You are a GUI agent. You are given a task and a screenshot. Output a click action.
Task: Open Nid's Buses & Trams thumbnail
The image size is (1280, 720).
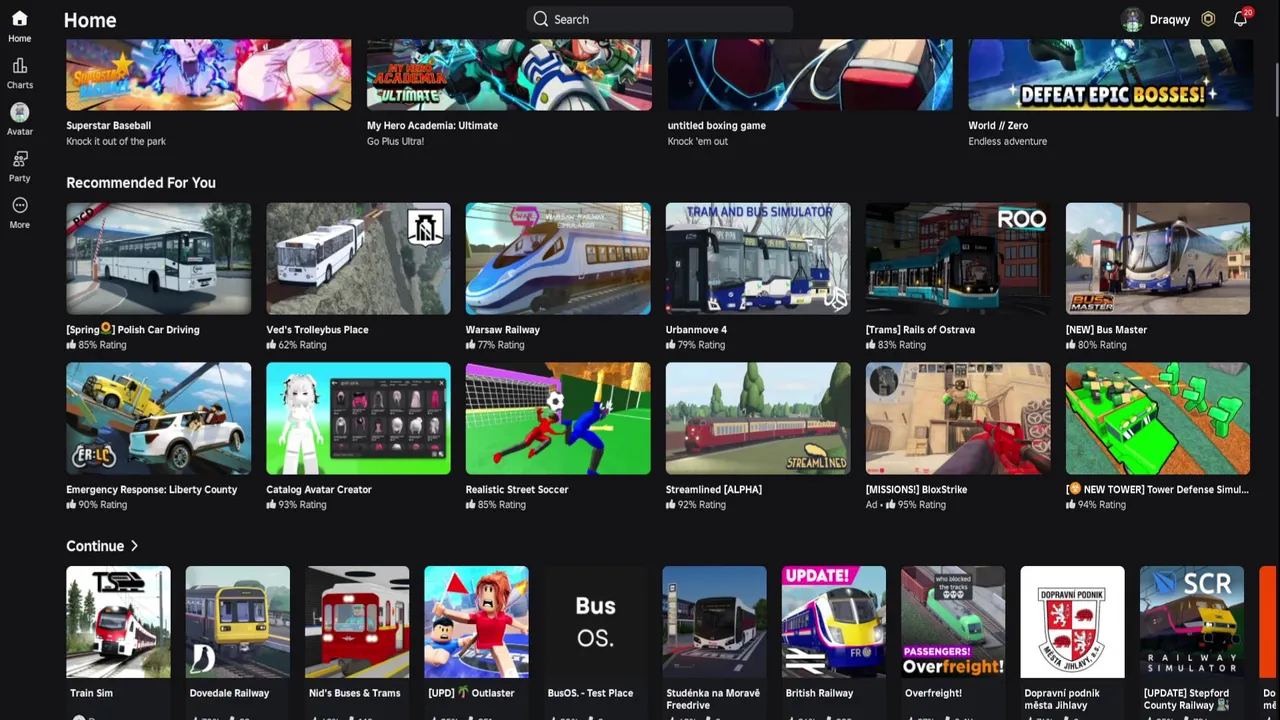click(357, 622)
